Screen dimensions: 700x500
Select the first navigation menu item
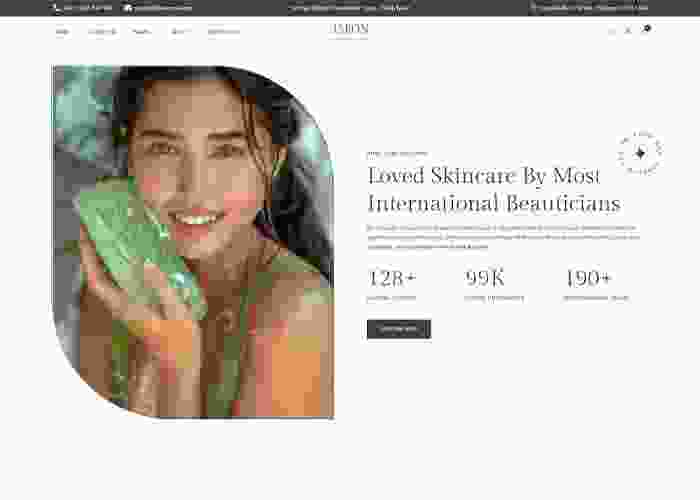point(62,31)
